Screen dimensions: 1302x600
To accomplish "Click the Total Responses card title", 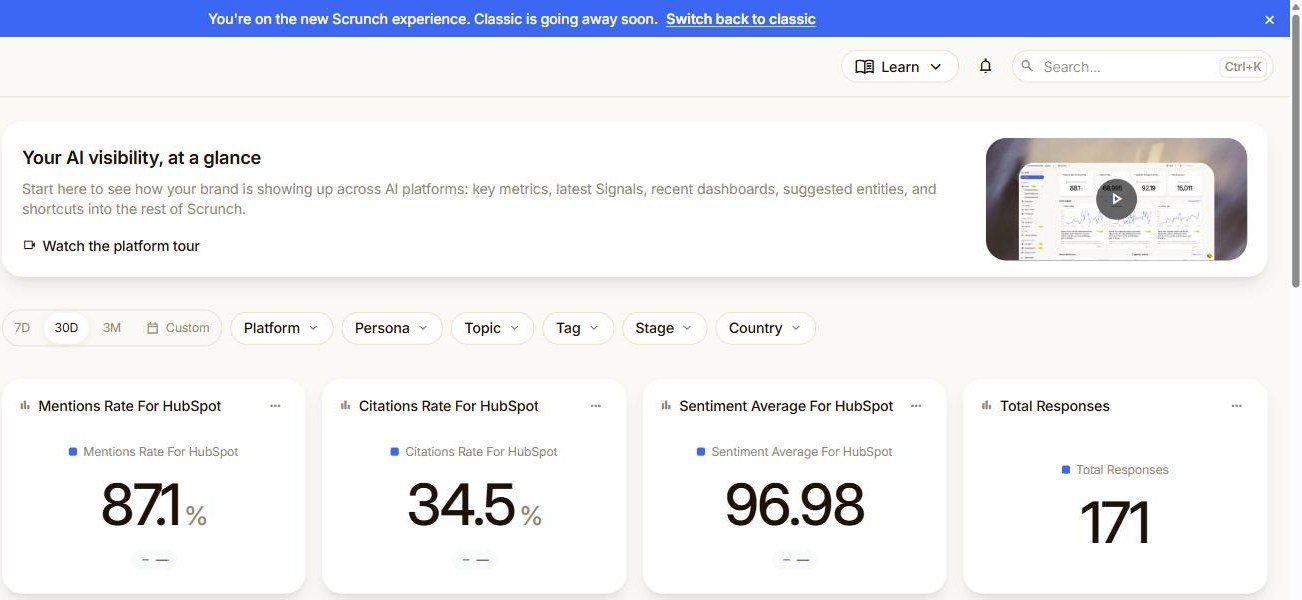I will [x=1055, y=406].
